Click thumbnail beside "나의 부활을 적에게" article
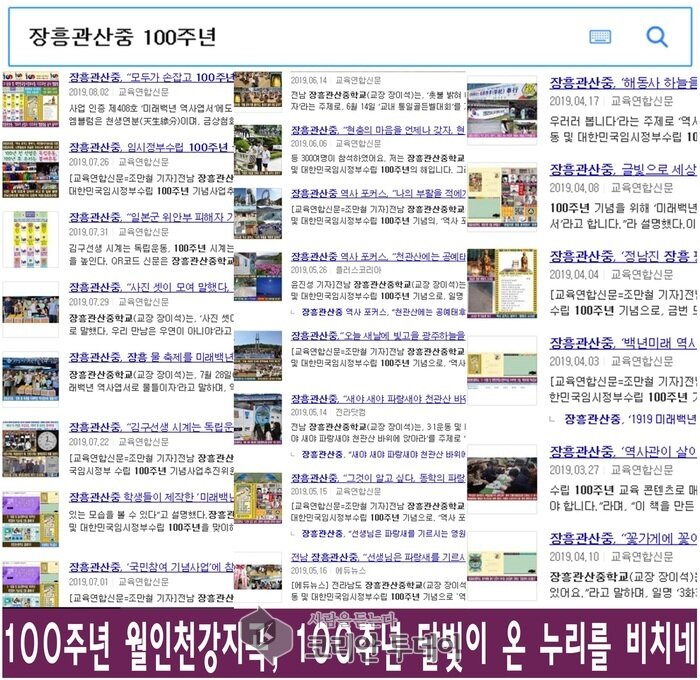The width and height of the screenshot is (700, 680). pyautogui.click(x=258, y=213)
